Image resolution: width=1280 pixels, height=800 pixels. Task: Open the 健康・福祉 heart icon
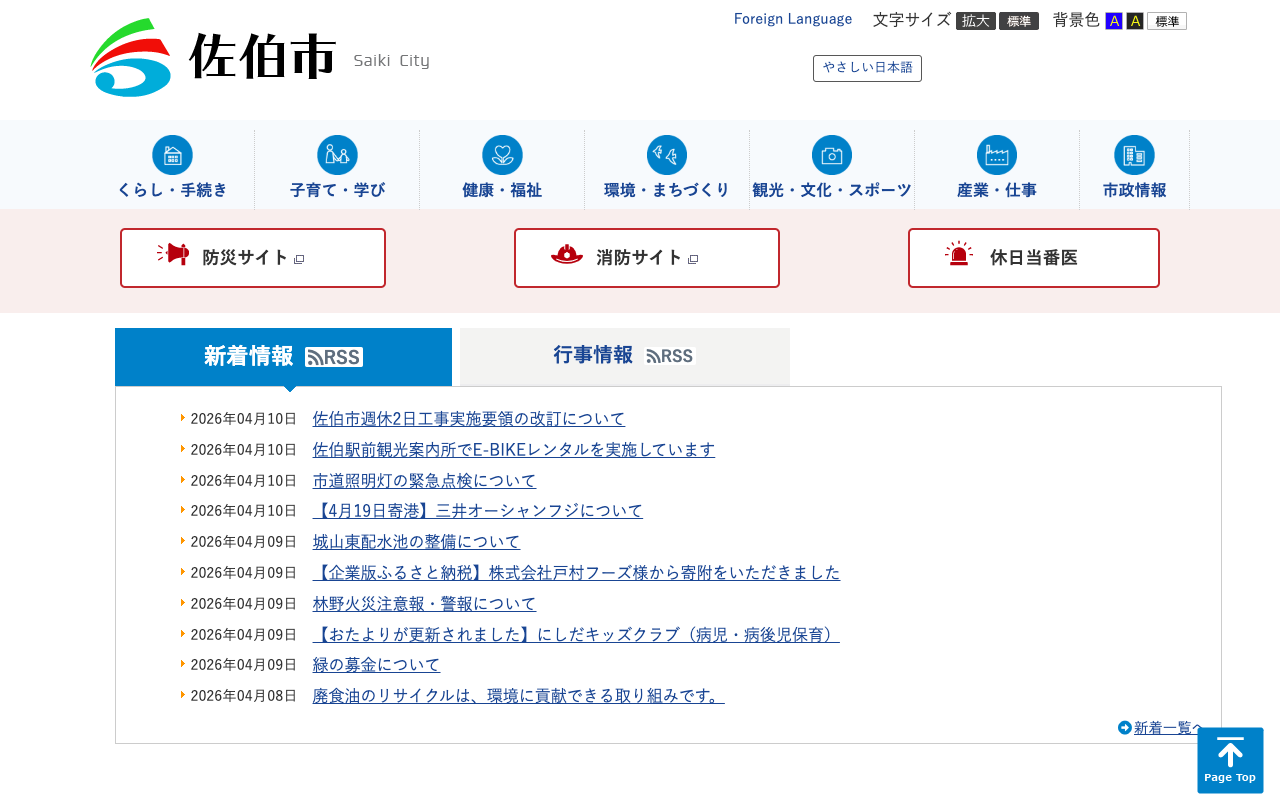(502, 155)
